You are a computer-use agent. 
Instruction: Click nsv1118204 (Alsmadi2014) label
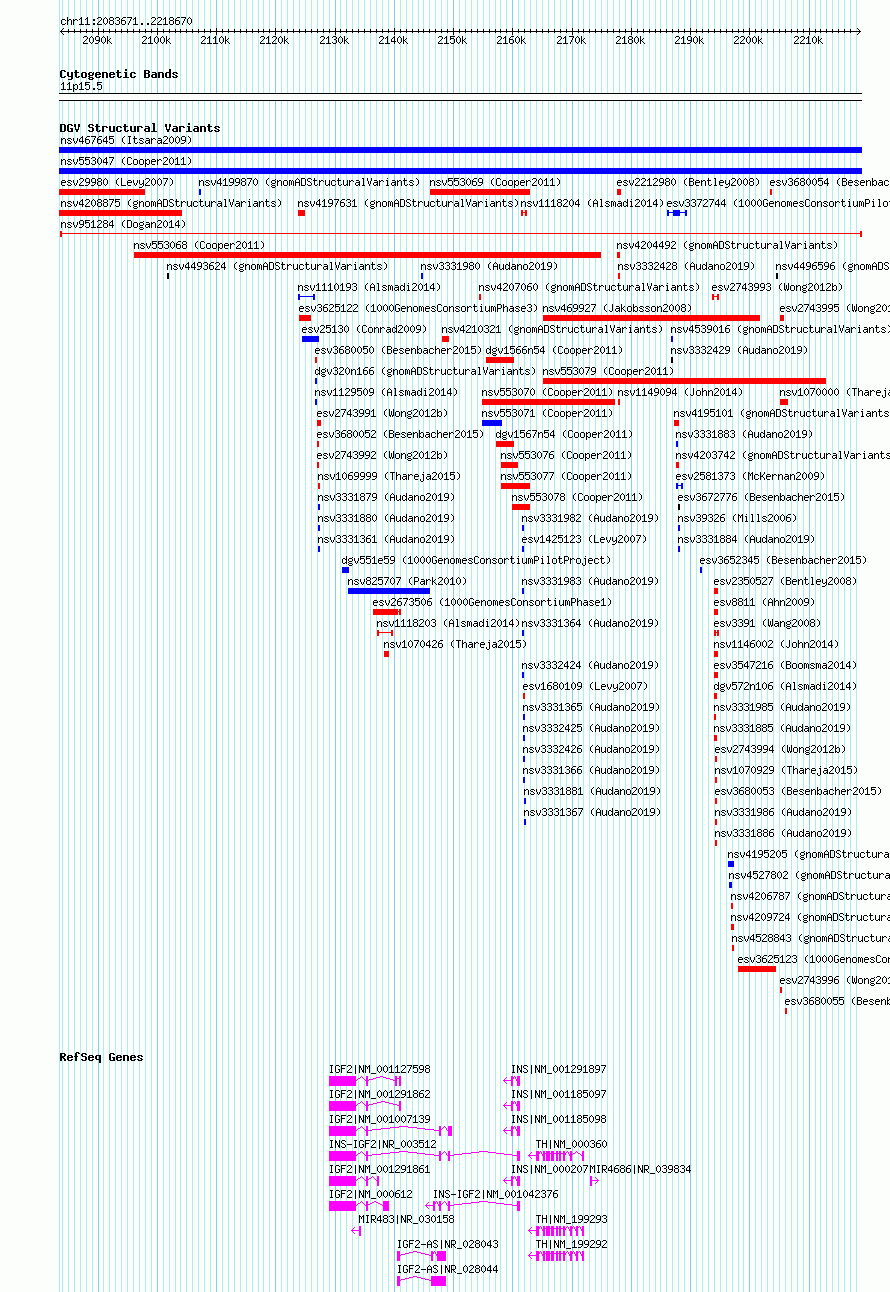tap(592, 203)
